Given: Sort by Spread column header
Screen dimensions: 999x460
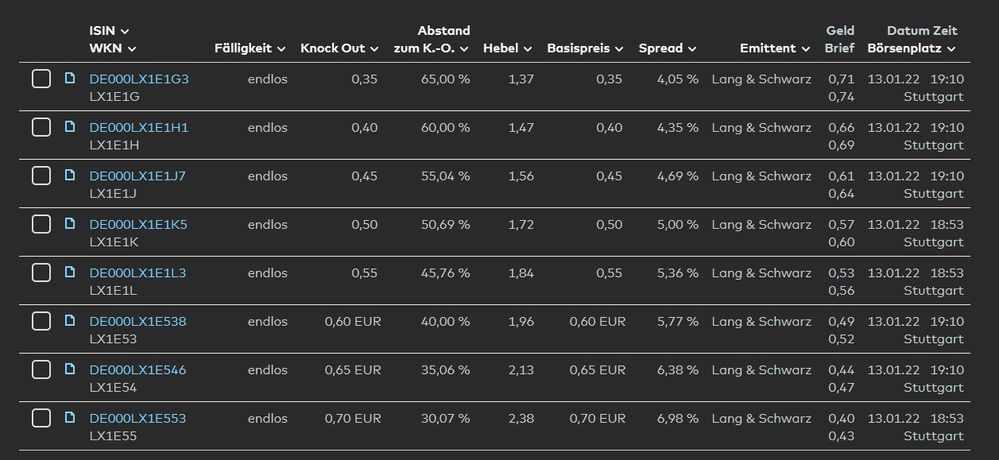Looking at the screenshot, I should click(669, 48).
